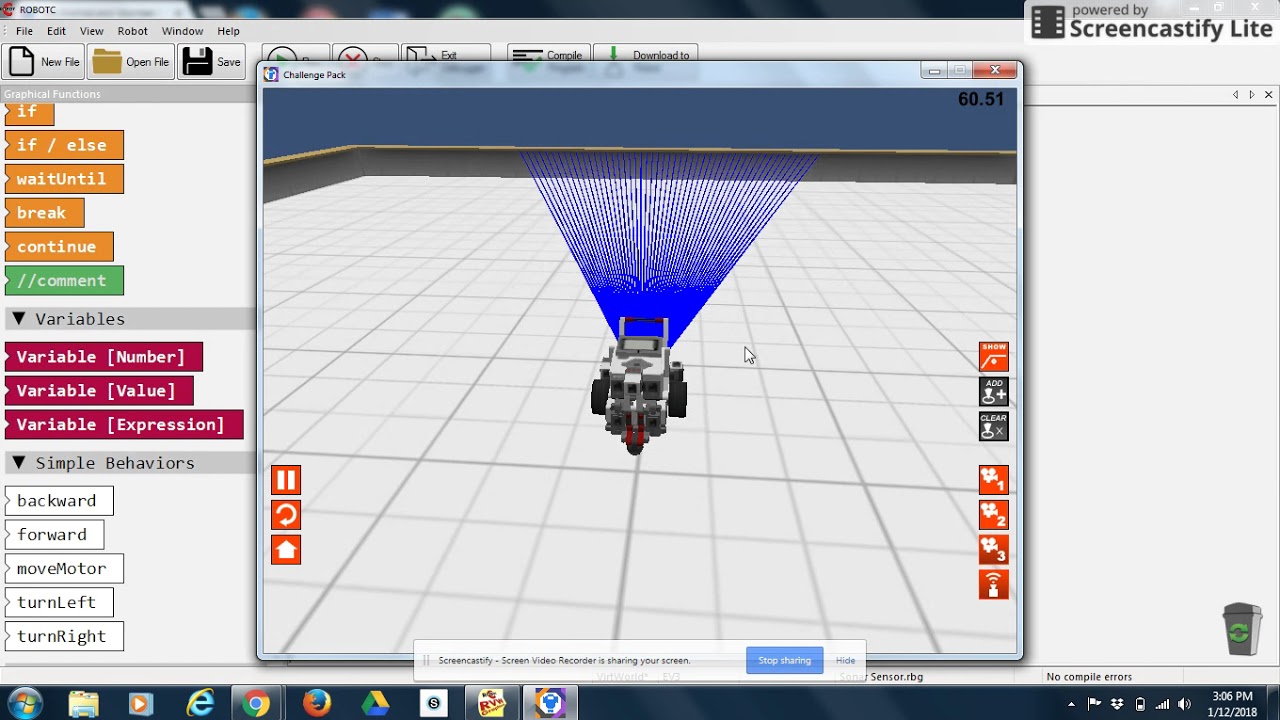The height and width of the screenshot is (720, 1280).
Task: Open Google Chrome from taskbar
Action: coord(257,704)
